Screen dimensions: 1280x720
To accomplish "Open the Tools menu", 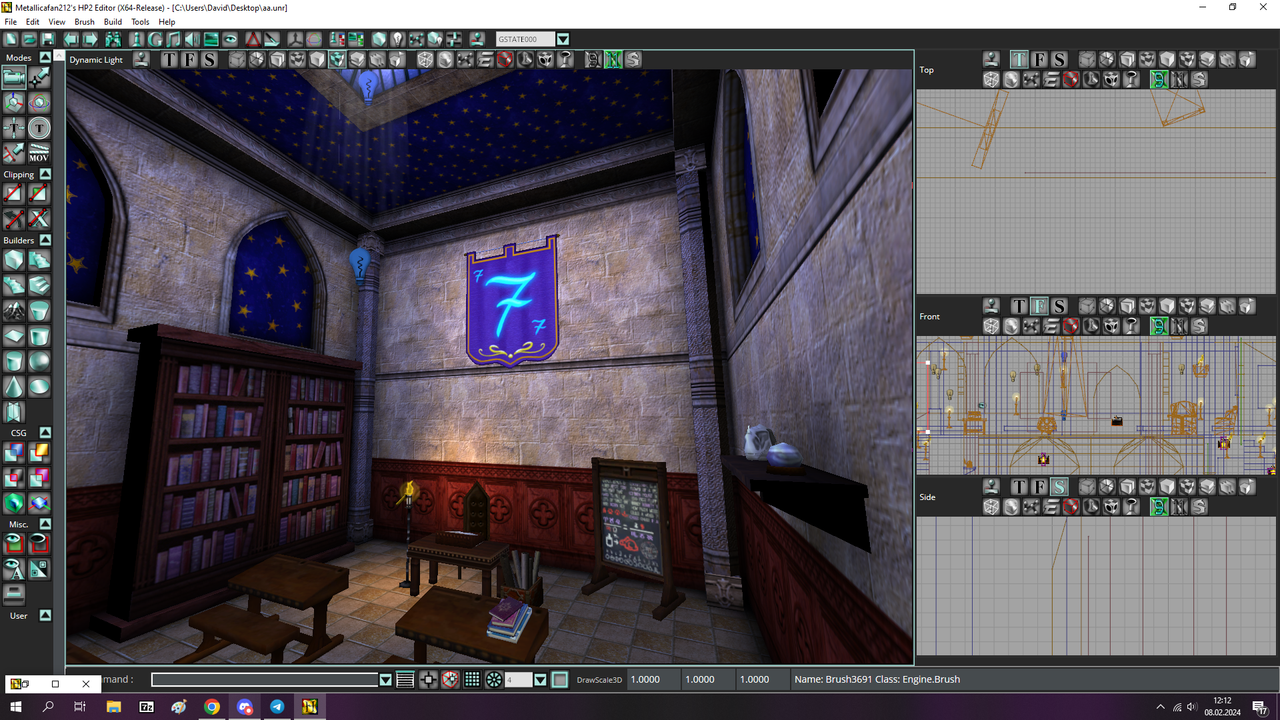I will (x=140, y=21).
